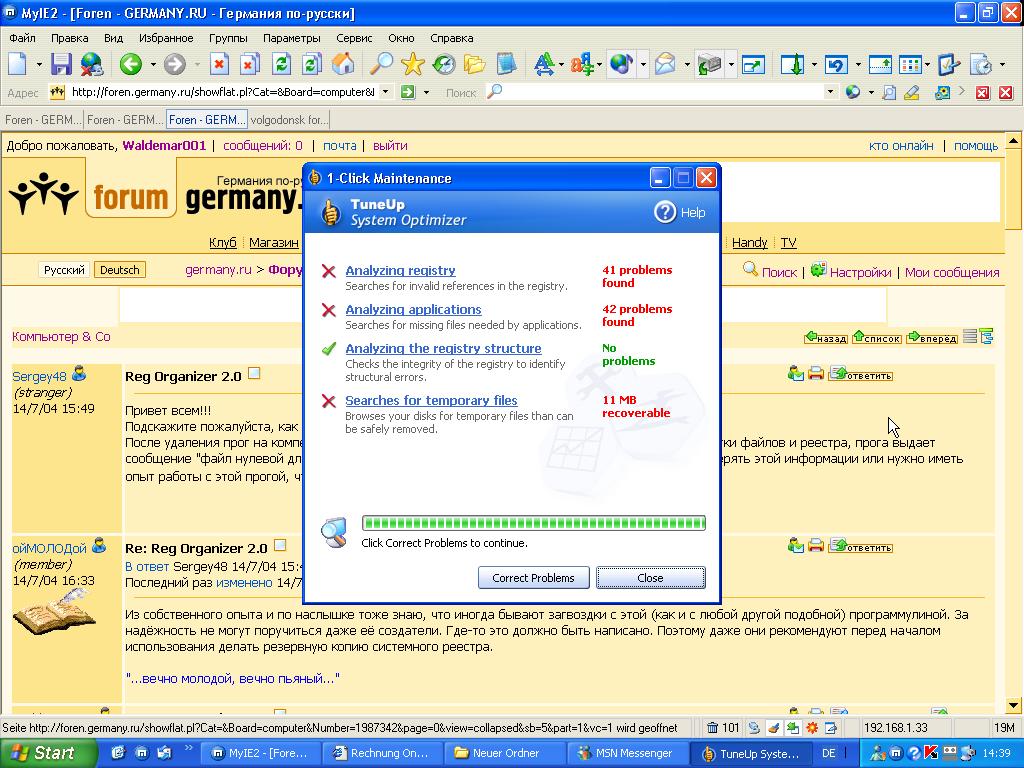Image resolution: width=1024 pixels, height=768 pixels.
Task: Expand the search field dropdown arrow
Action: coord(830,92)
